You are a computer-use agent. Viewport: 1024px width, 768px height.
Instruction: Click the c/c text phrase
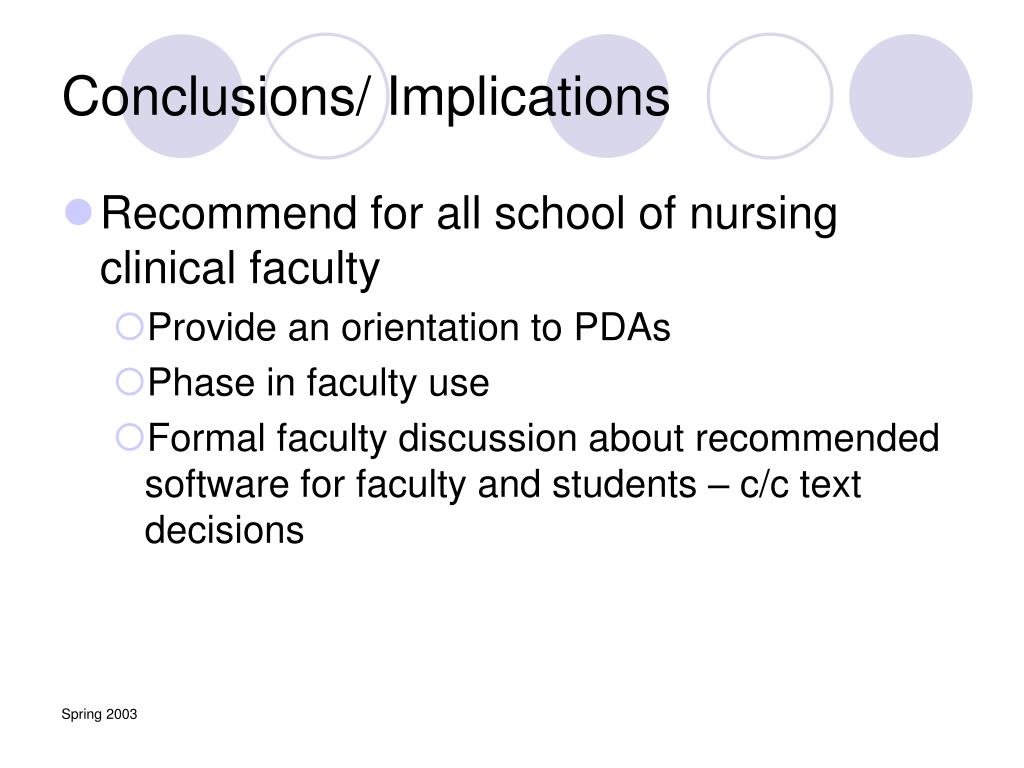click(x=800, y=485)
